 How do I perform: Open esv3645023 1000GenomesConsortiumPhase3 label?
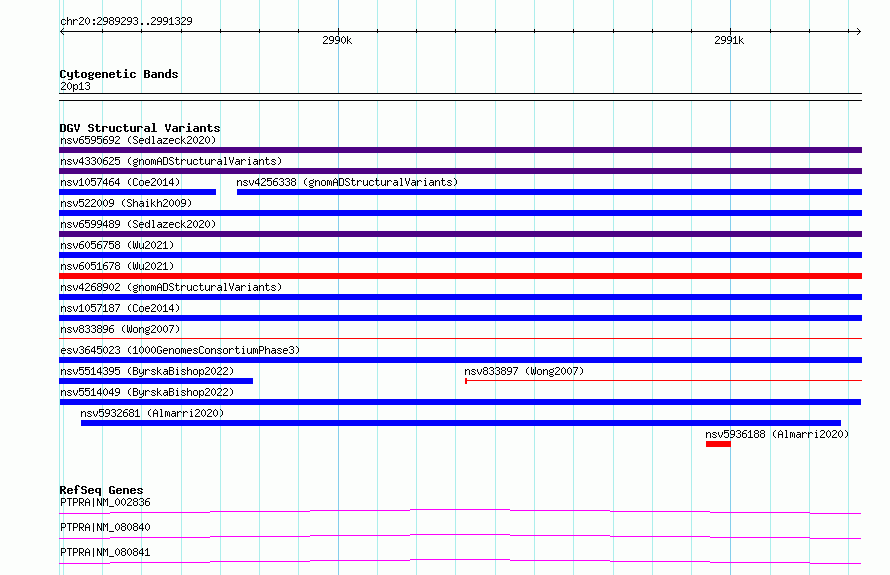coord(180,350)
